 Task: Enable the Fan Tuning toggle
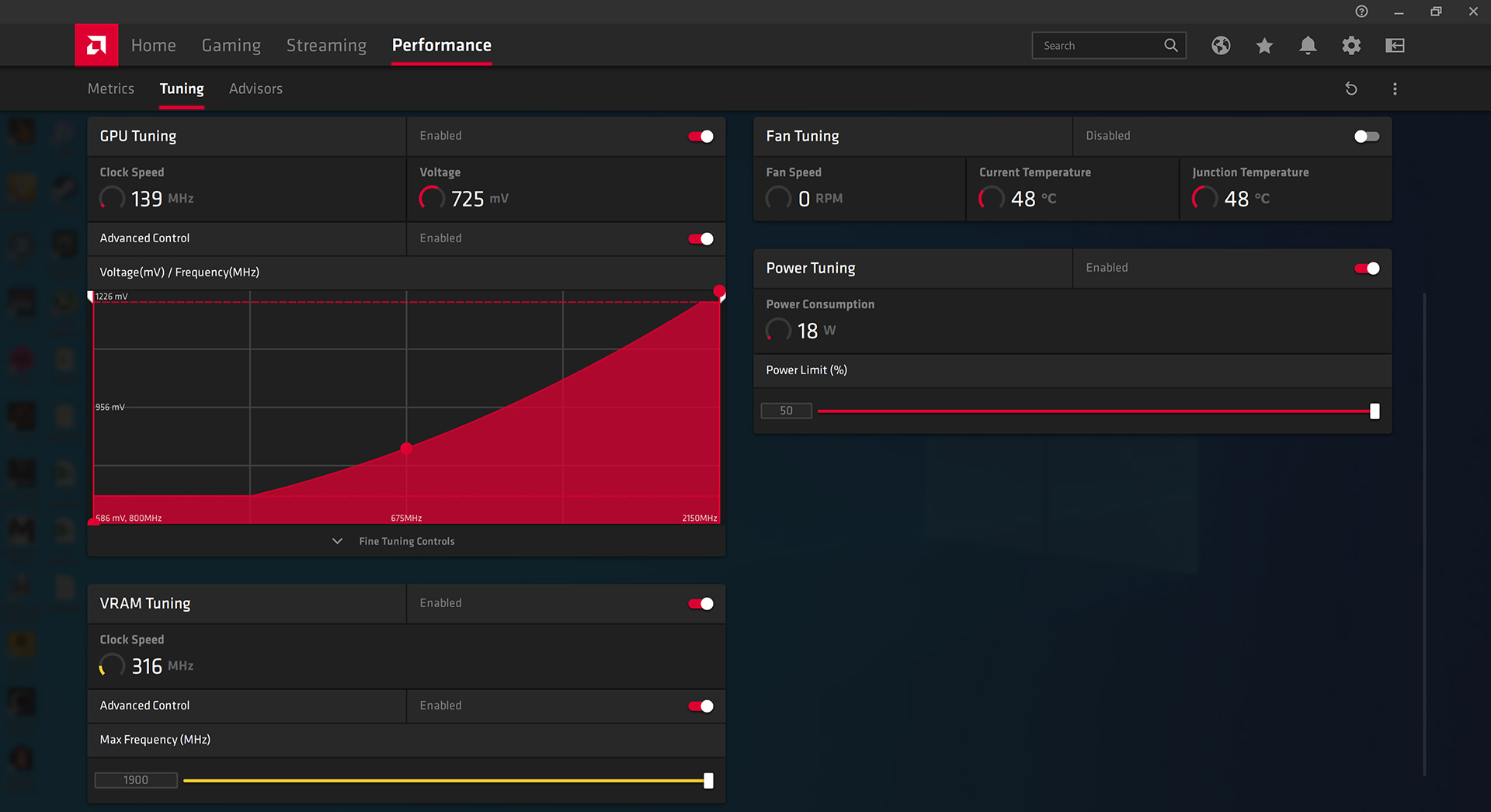[x=1366, y=137]
